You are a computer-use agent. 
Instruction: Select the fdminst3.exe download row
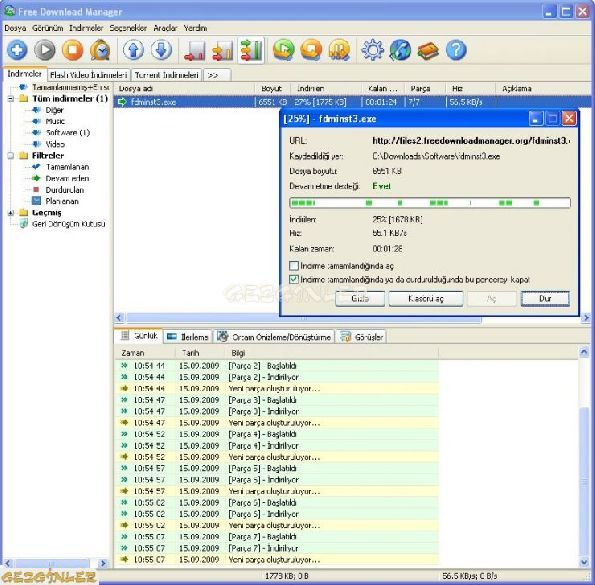coord(352,102)
